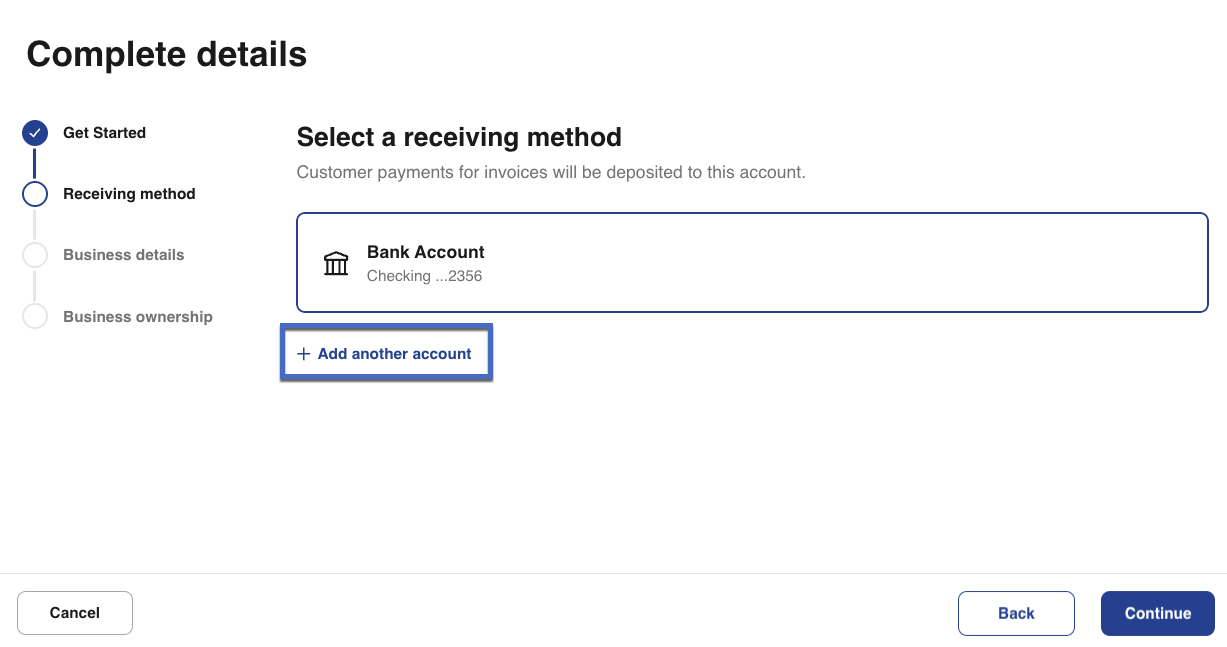Click the Bank Account title text
Image resolution: width=1227 pixels, height=647 pixels.
point(425,252)
